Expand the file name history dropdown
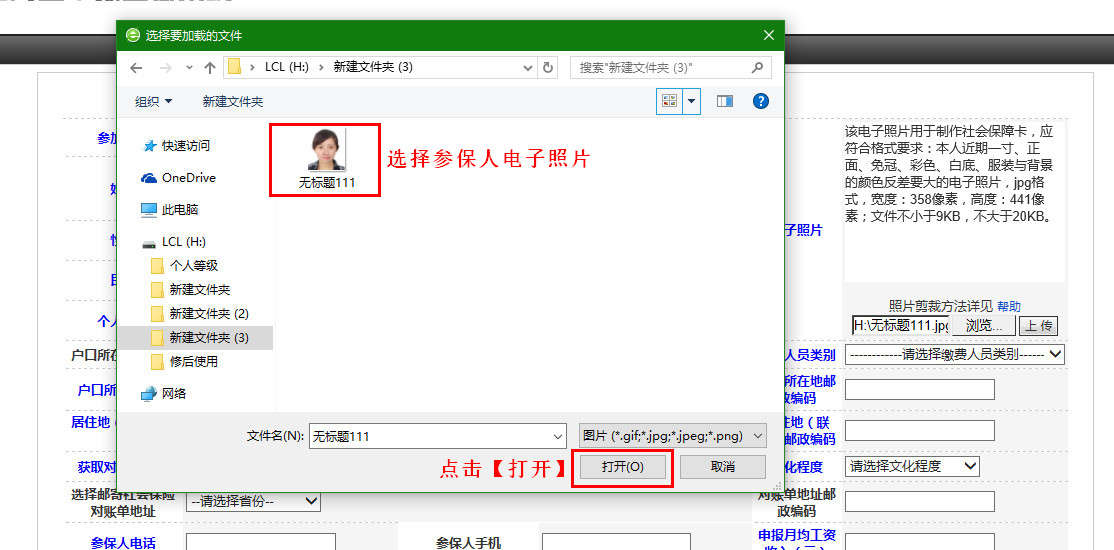1114x550 pixels. tap(558, 436)
